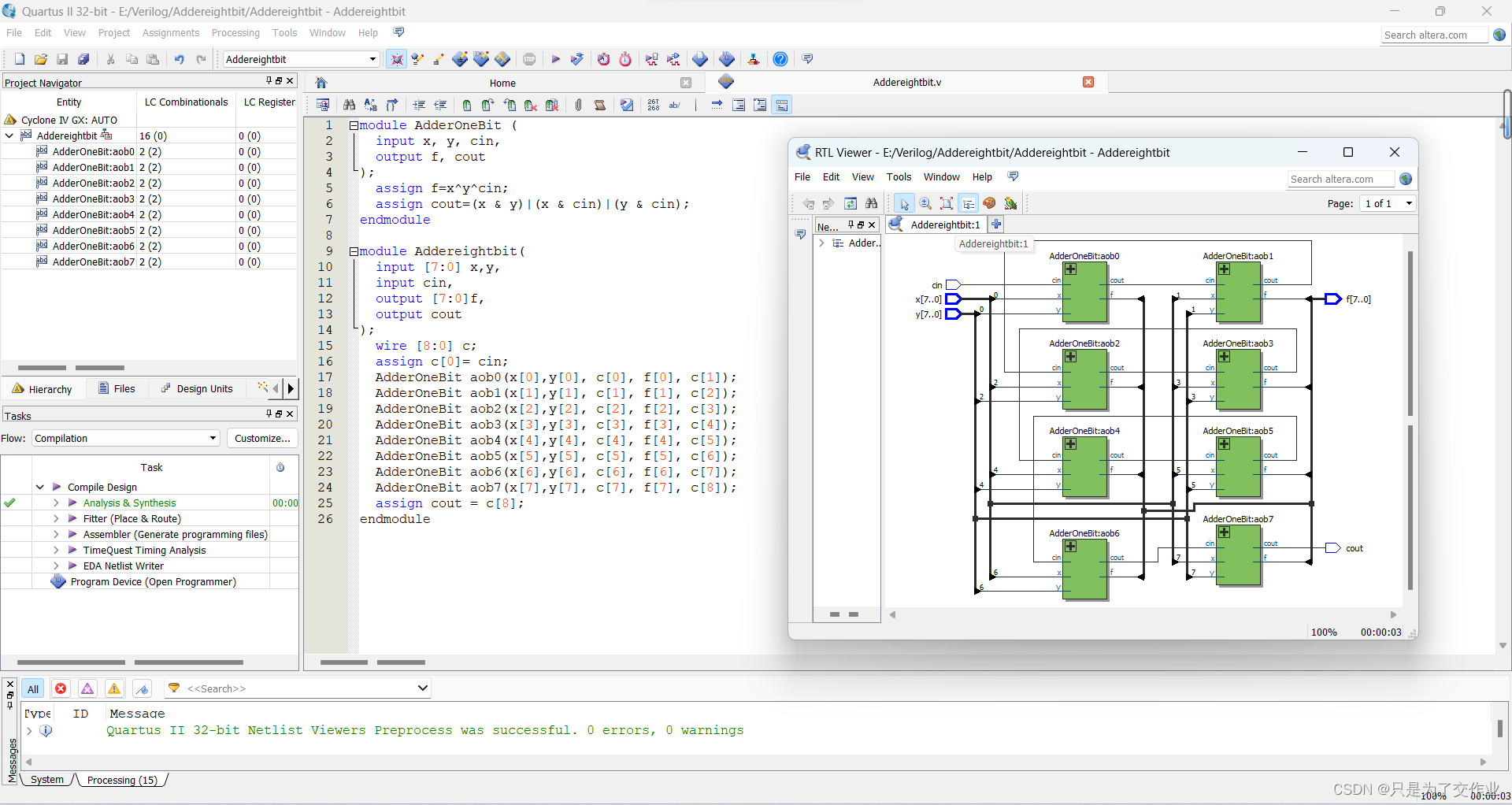
Task: Click the color palette icon in RTL Viewer
Action: tap(989, 203)
